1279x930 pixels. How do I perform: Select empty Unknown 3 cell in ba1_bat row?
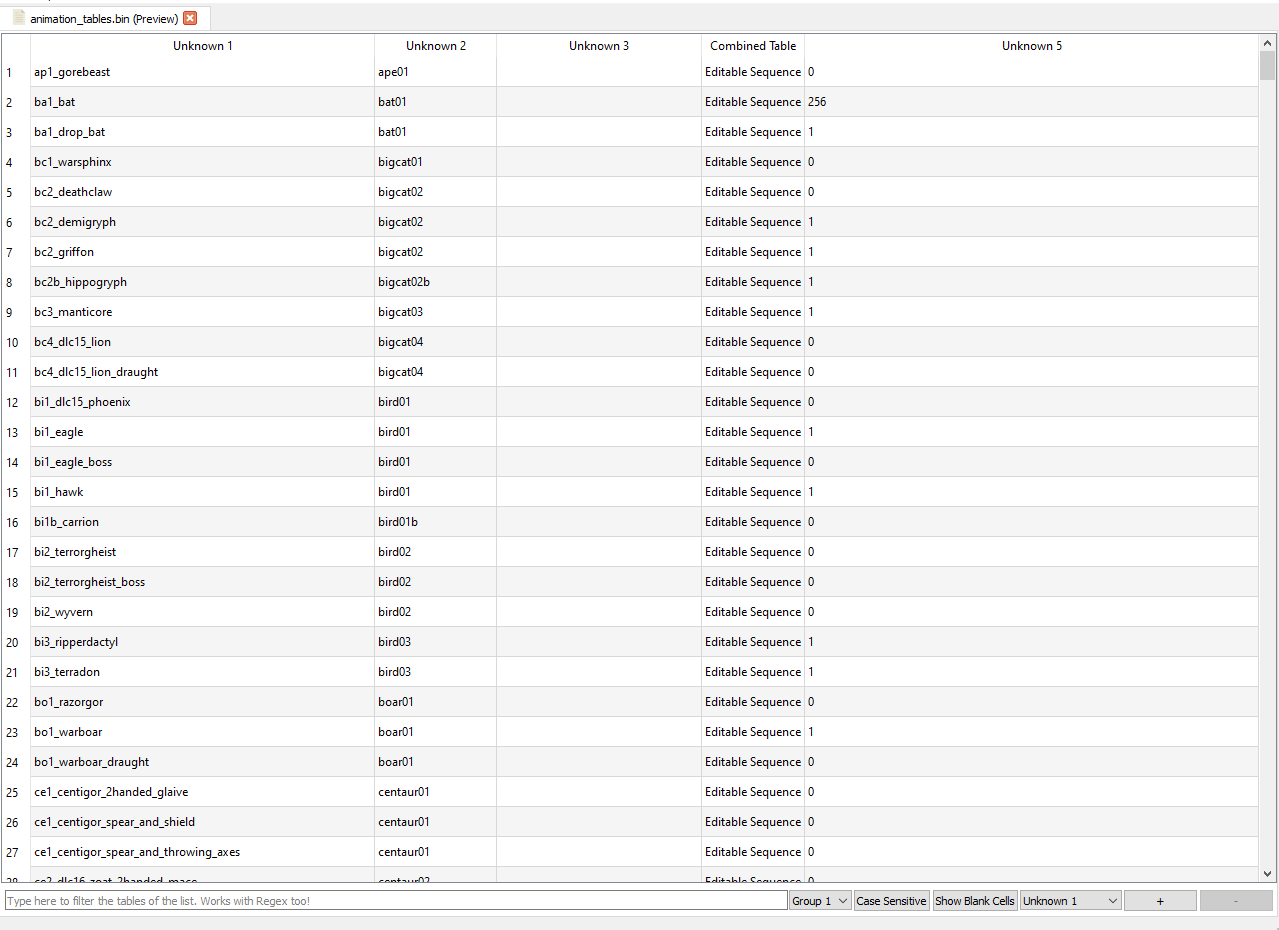(x=599, y=102)
